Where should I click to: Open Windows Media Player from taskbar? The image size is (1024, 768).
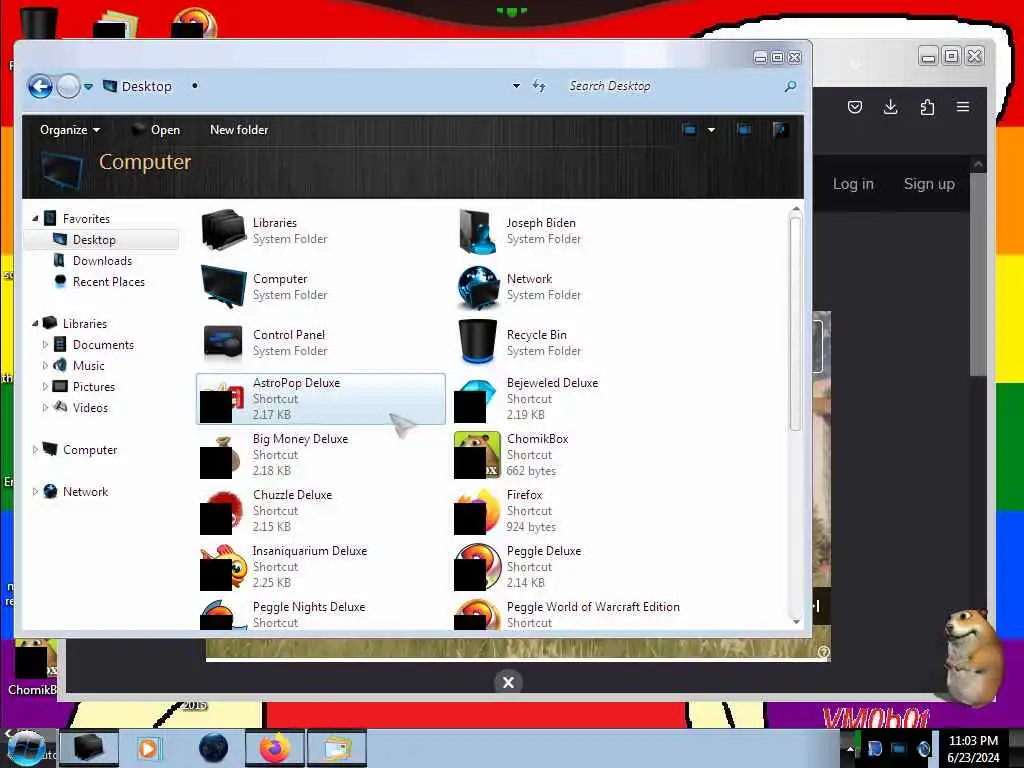[148, 748]
